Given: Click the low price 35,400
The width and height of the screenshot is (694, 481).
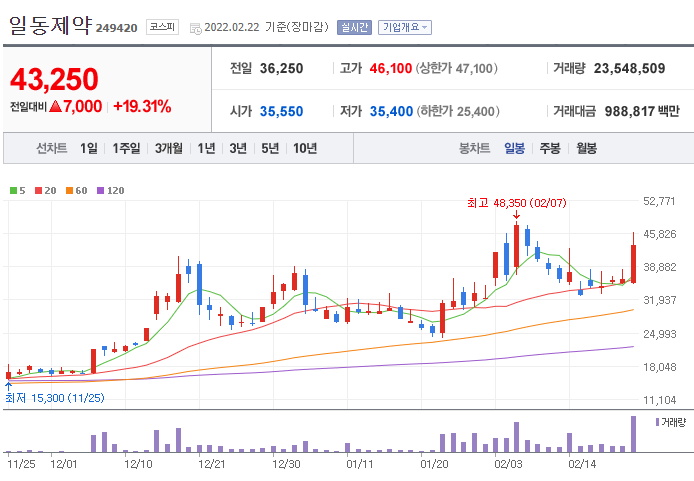Looking at the screenshot, I should [x=391, y=112].
